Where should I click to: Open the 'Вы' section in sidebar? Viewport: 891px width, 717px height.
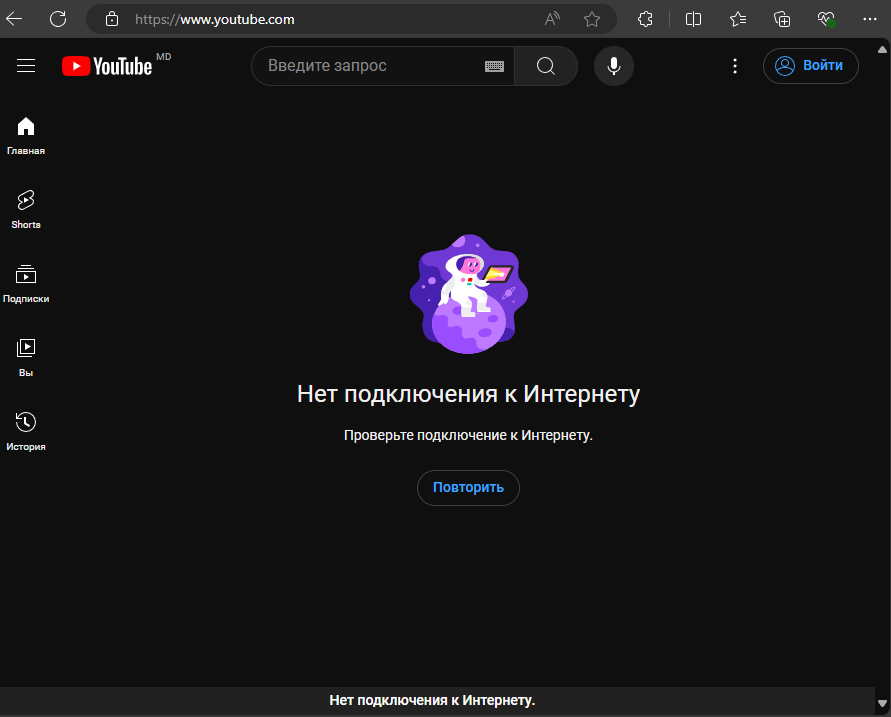(26, 358)
